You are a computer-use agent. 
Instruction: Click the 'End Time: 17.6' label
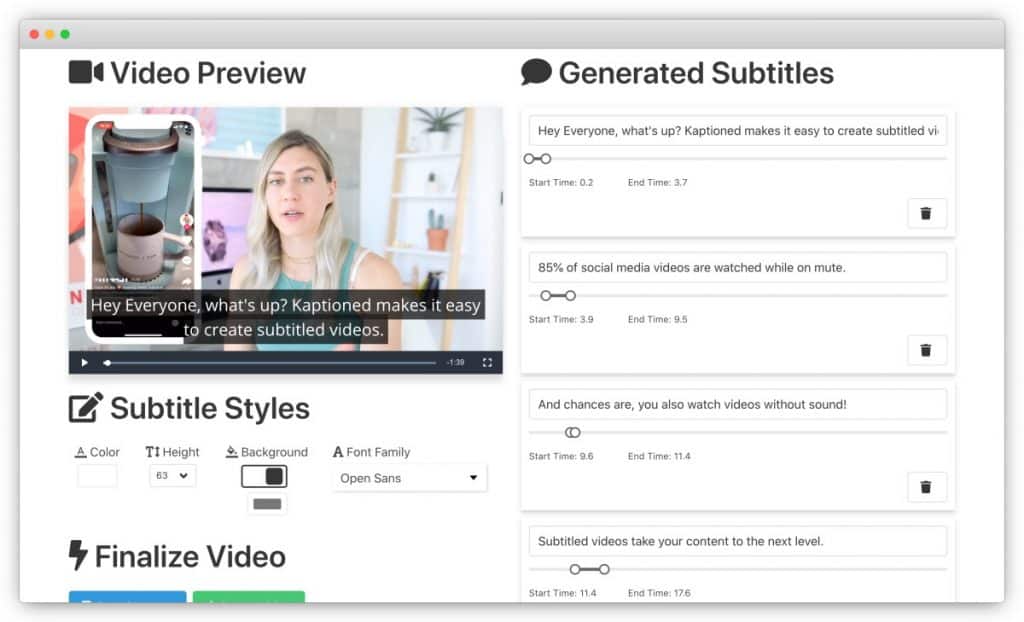click(x=659, y=593)
